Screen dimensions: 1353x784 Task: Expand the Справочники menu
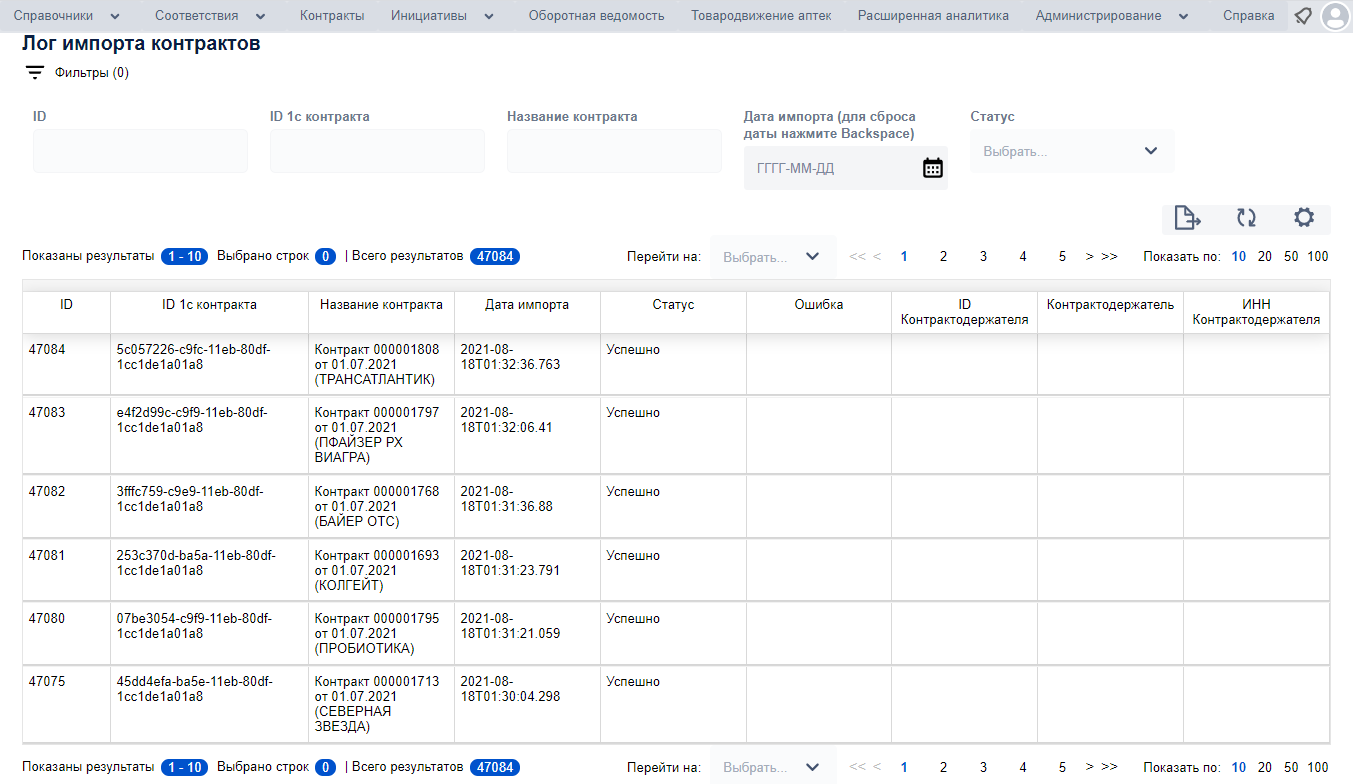point(67,16)
